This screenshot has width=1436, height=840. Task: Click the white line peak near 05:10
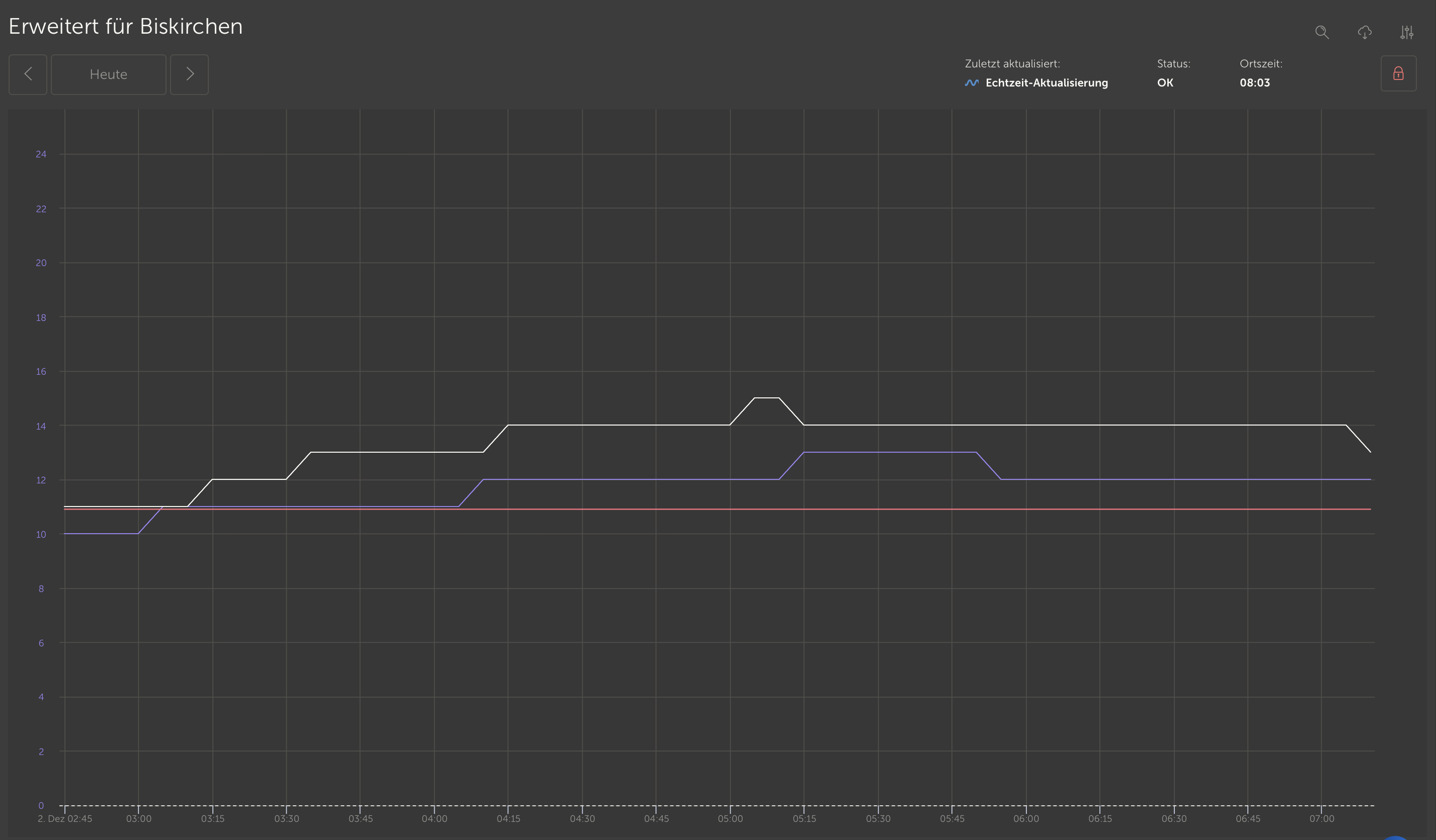(x=766, y=398)
